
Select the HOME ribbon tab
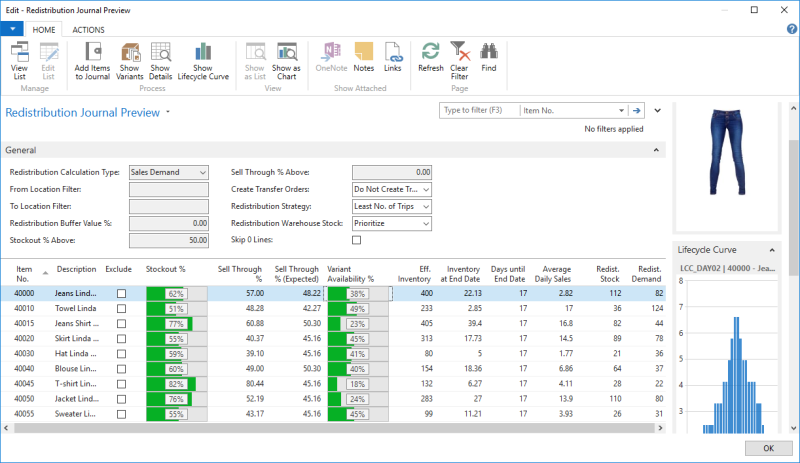(x=44, y=30)
